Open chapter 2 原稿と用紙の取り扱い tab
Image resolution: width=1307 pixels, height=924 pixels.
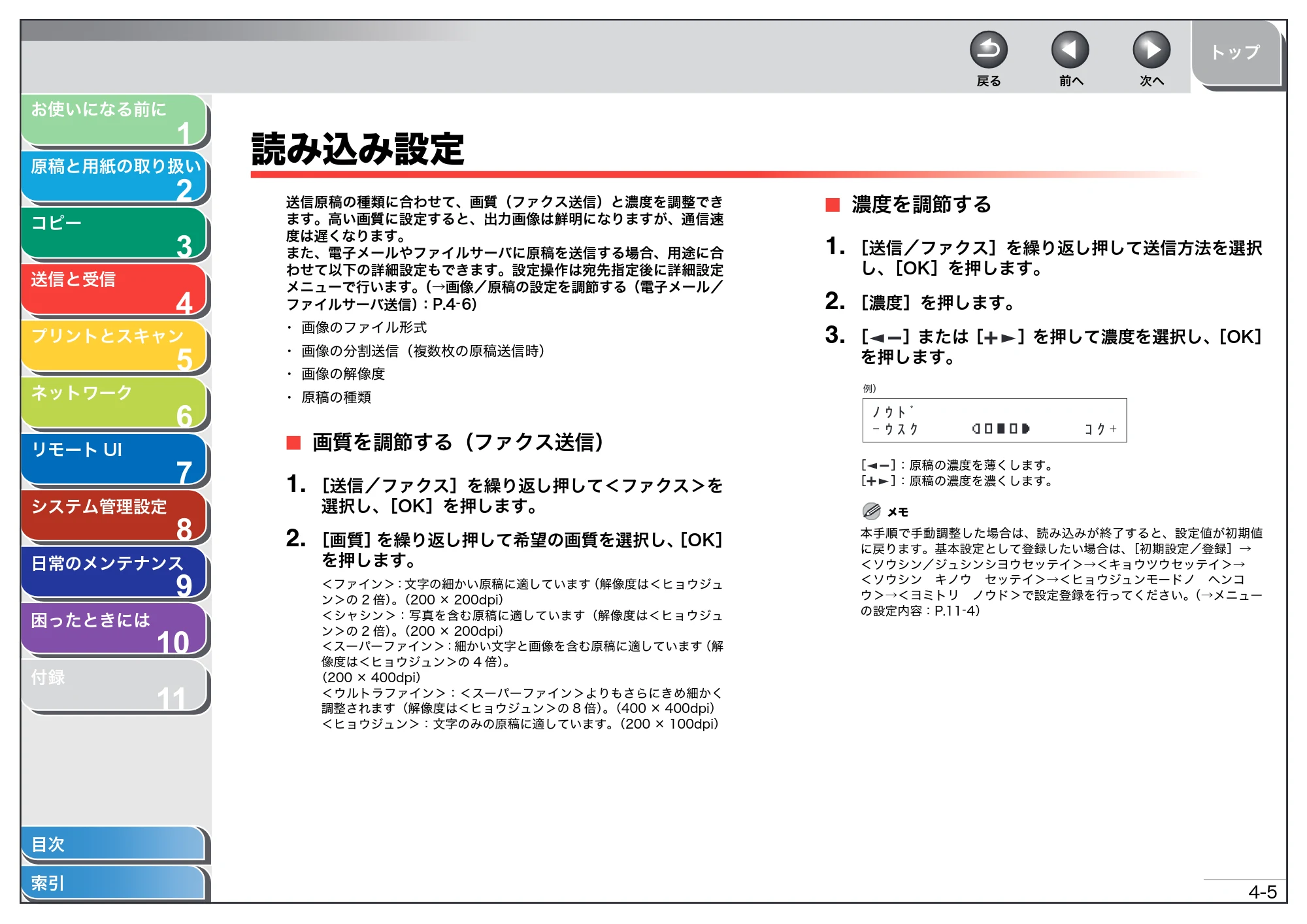[114, 177]
